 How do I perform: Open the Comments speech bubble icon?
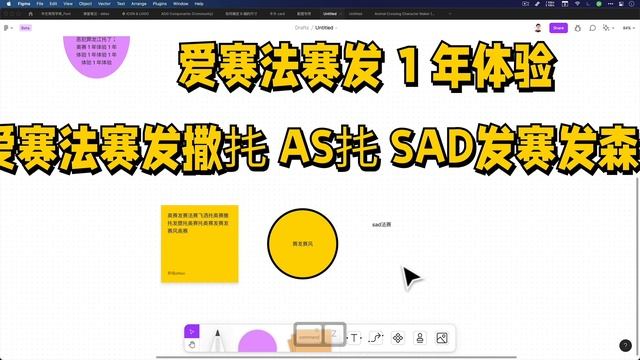click(593, 28)
